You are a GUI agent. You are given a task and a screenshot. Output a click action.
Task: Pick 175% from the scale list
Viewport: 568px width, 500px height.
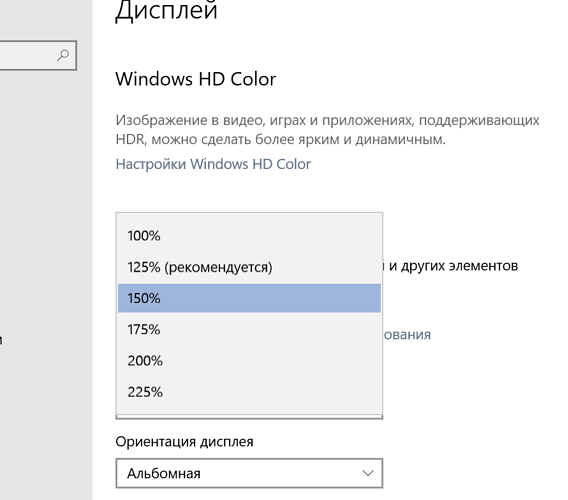pos(249,329)
